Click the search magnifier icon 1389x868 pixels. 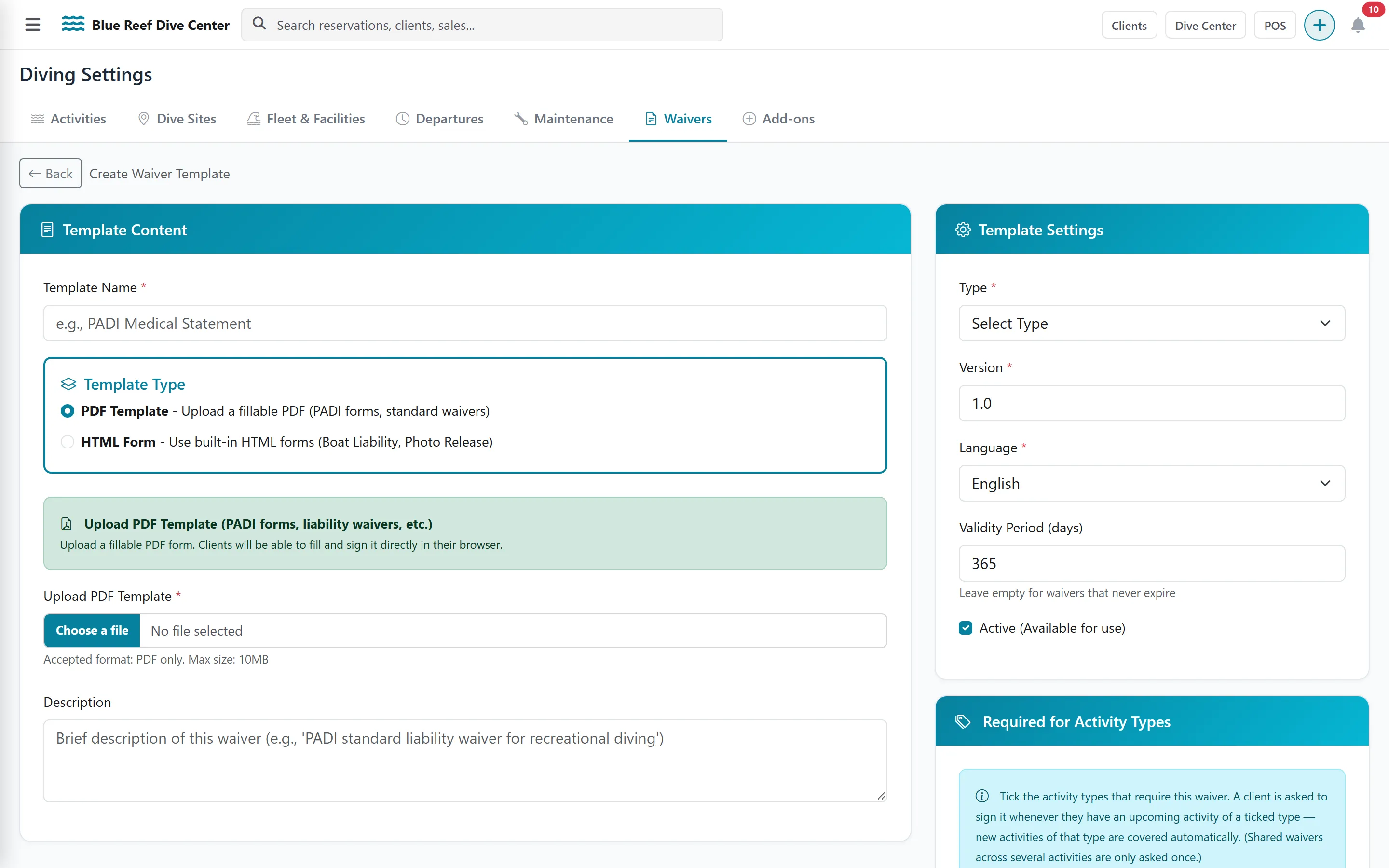coord(259,24)
